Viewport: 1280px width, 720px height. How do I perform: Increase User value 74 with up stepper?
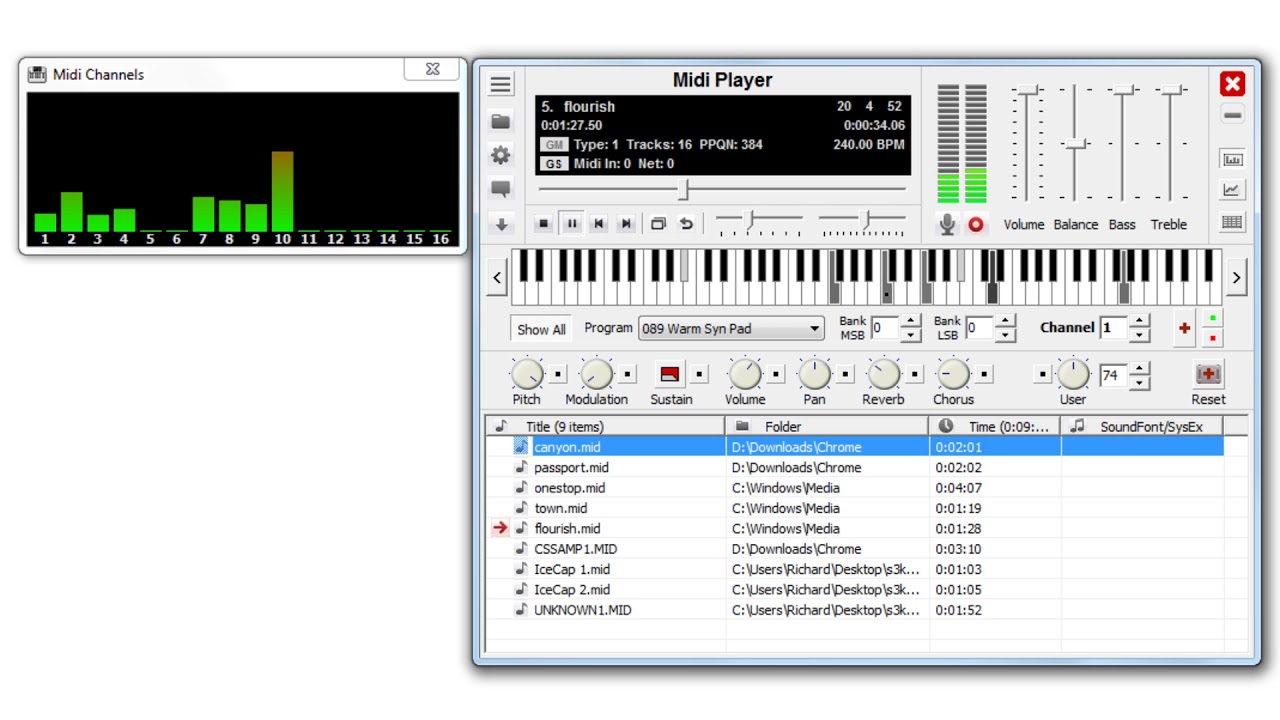(1140, 369)
